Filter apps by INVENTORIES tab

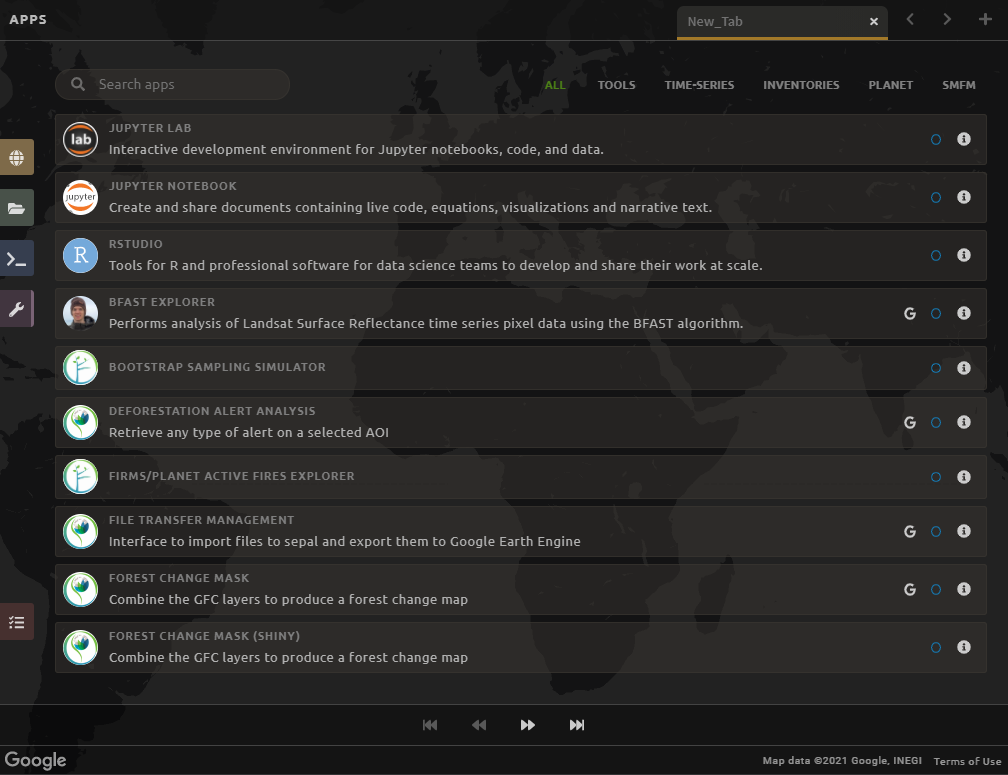tap(801, 85)
